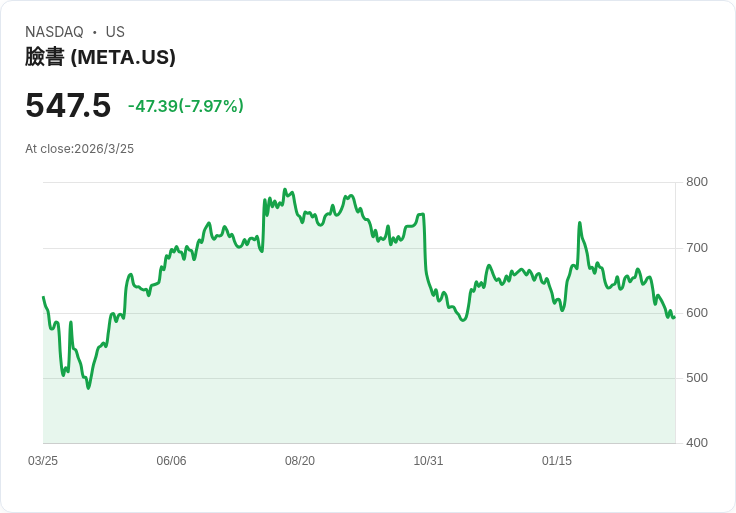Select the 500 y-axis label
The image size is (736, 513).
click(x=696, y=378)
